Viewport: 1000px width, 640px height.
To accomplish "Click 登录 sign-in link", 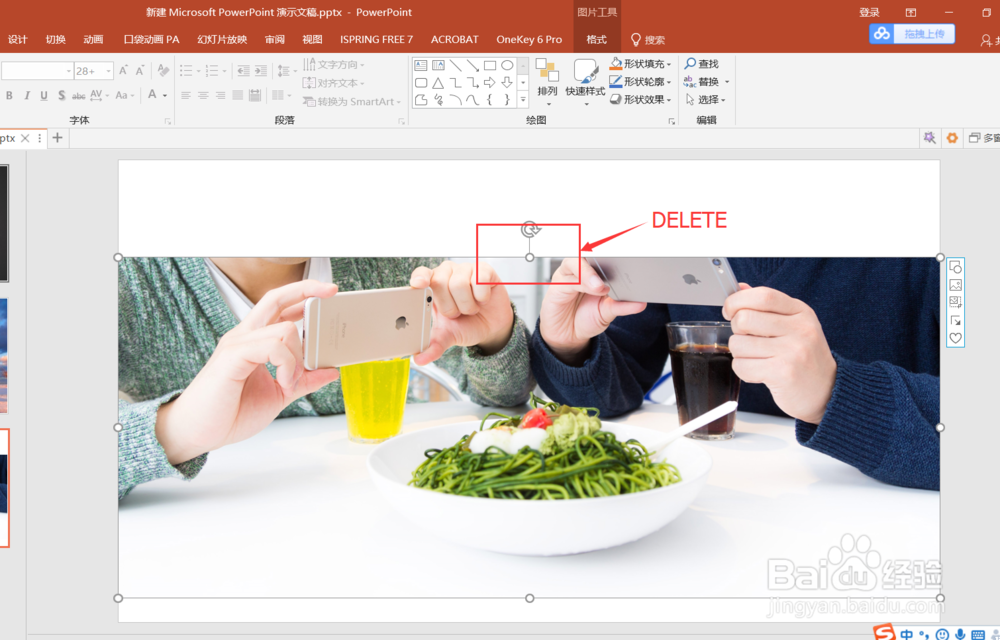I will click(x=869, y=13).
